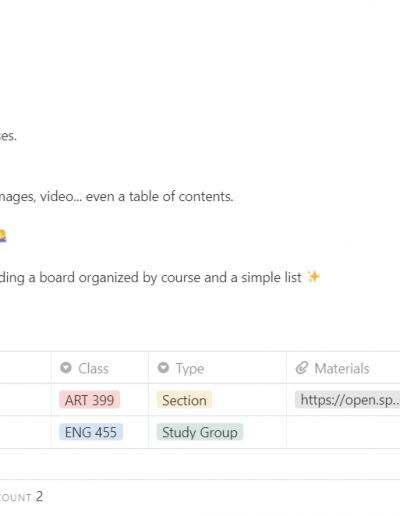Click the board organized by course sentence
Image resolution: width=400 pixels, height=516 pixels.
coord(151,277)
